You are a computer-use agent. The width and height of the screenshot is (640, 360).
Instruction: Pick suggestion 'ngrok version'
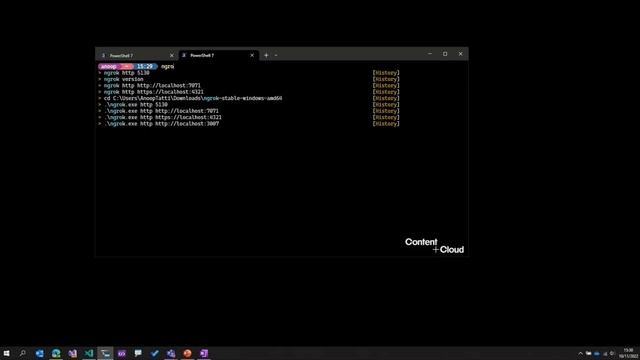click(123, 79)
